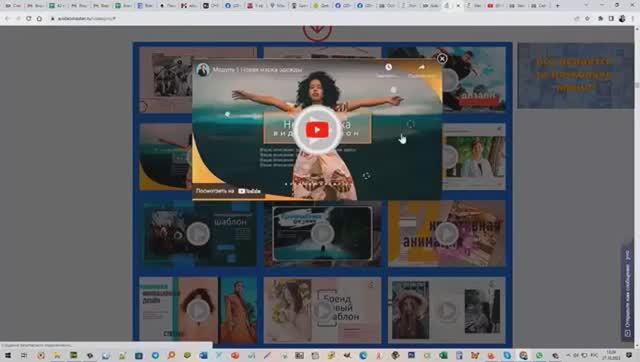Image resolution: width=640 pixels, height=362 pixels.
Task: Open Excel from the taskbar
Action: point(443,355)
